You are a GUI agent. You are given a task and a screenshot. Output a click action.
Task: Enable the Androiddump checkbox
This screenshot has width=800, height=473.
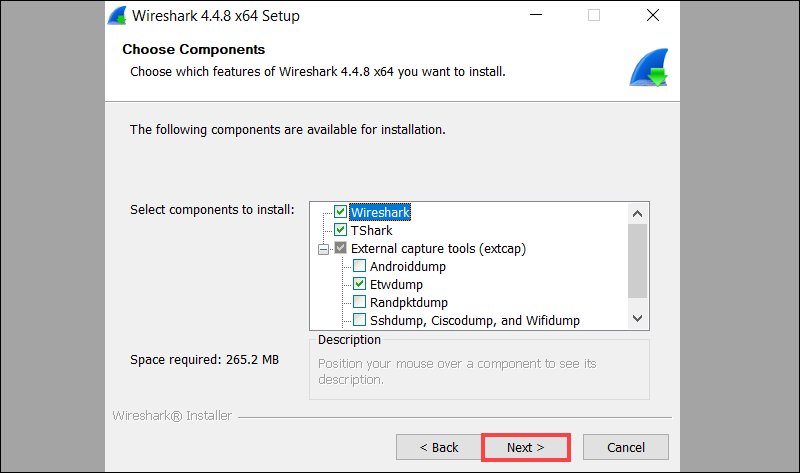pyautogui.click(x=359, y=266)
